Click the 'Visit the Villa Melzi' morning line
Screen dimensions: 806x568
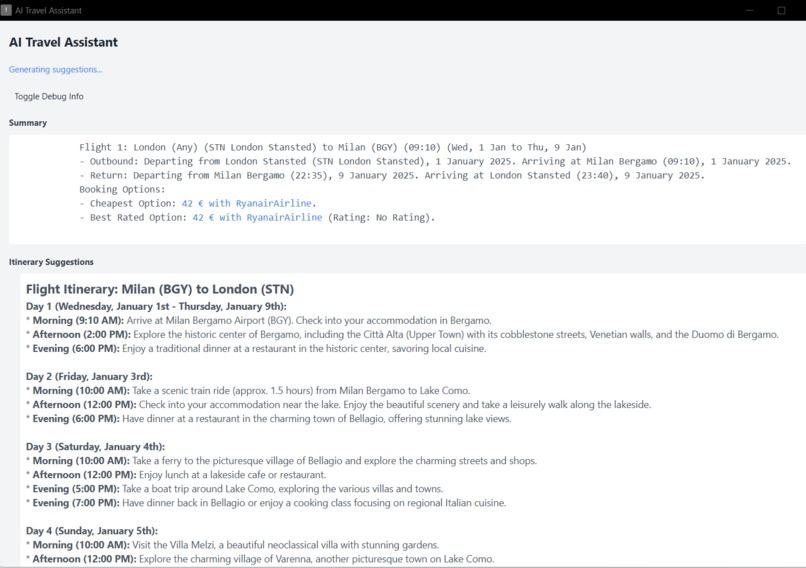coord(232,545)
